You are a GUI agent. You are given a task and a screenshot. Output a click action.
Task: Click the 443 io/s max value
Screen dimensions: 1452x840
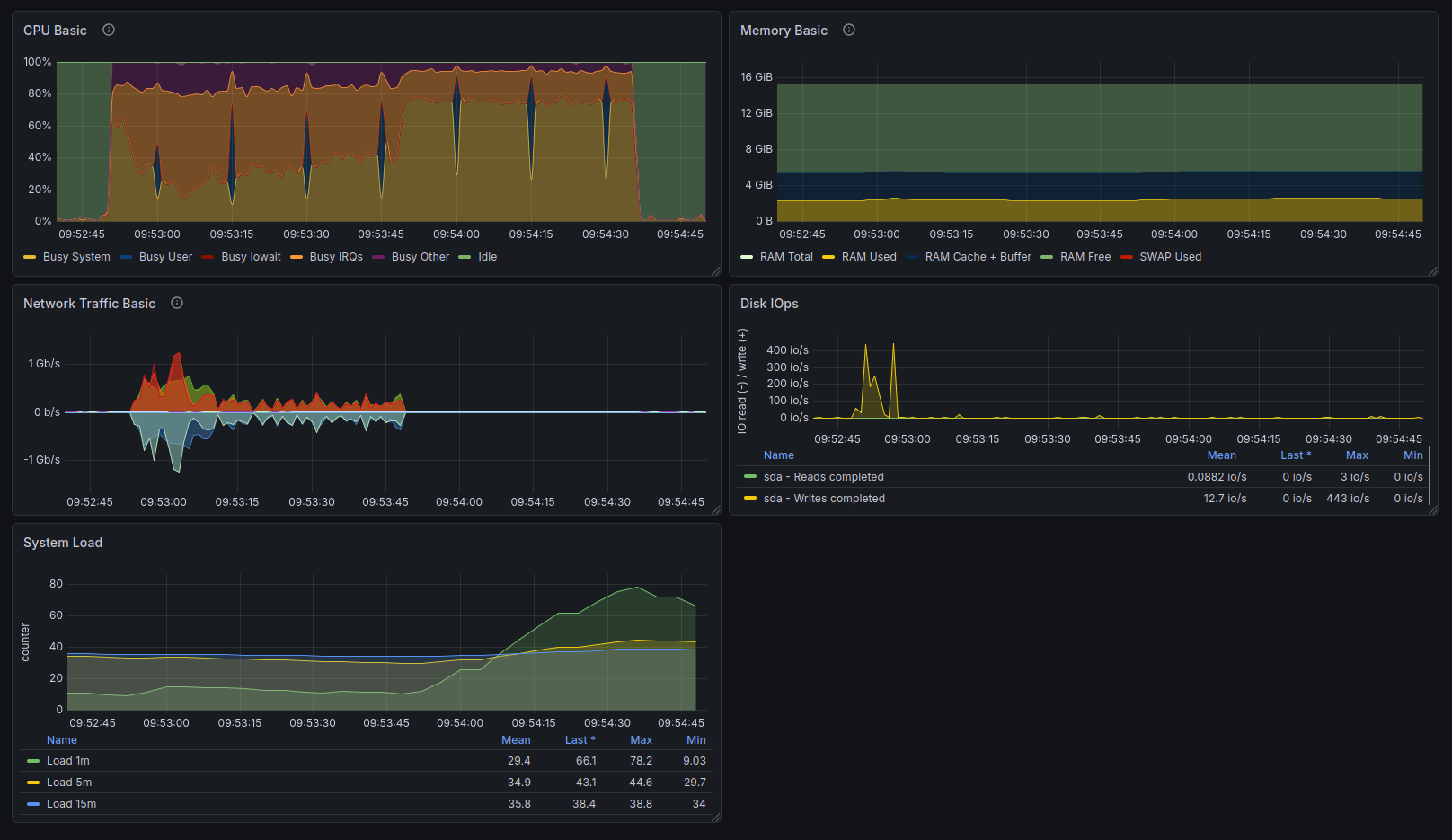(x=1348, y=499)
